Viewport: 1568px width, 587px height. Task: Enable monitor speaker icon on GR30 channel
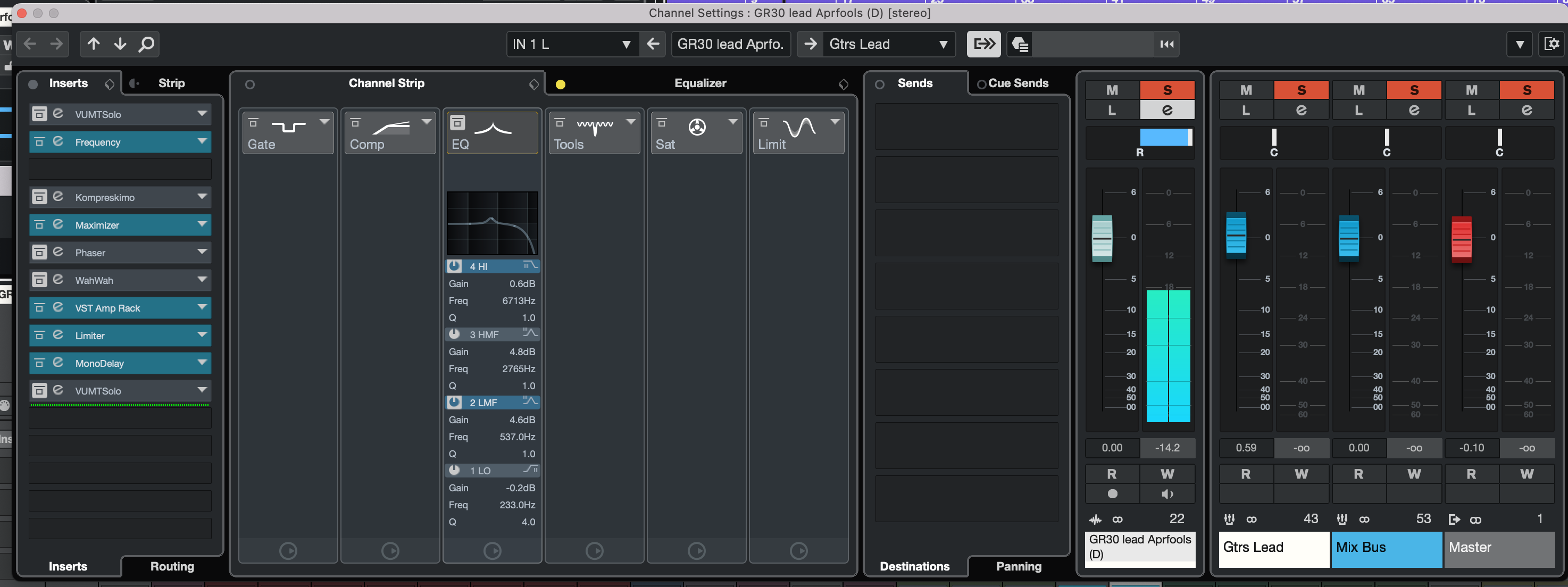(x=1167, y=494)
